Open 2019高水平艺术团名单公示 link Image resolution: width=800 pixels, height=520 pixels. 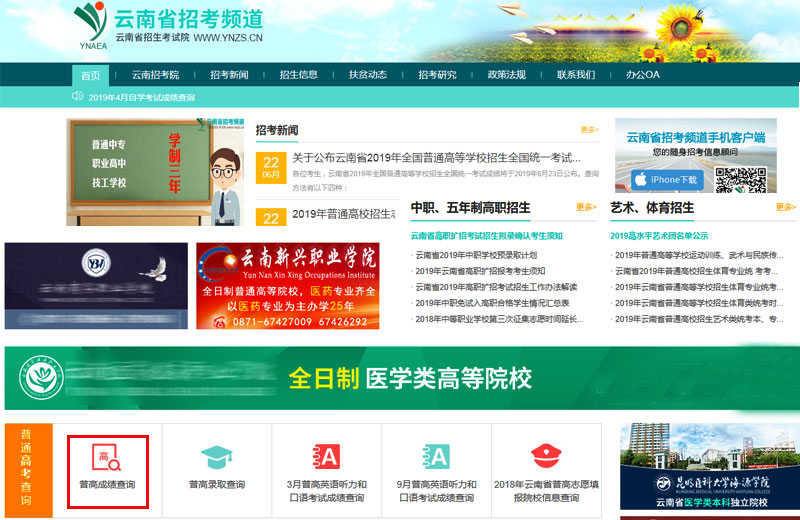click(x=659, y=236)
